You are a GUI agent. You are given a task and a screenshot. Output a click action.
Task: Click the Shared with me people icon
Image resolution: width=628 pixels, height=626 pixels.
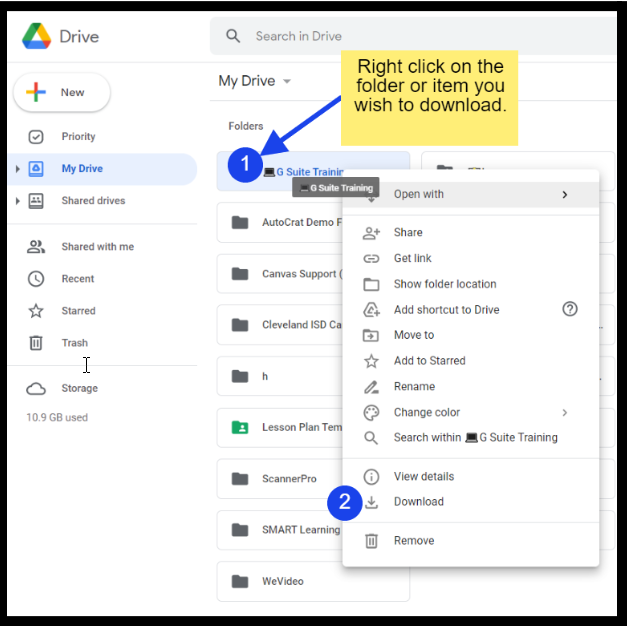(x=36, y=247)
